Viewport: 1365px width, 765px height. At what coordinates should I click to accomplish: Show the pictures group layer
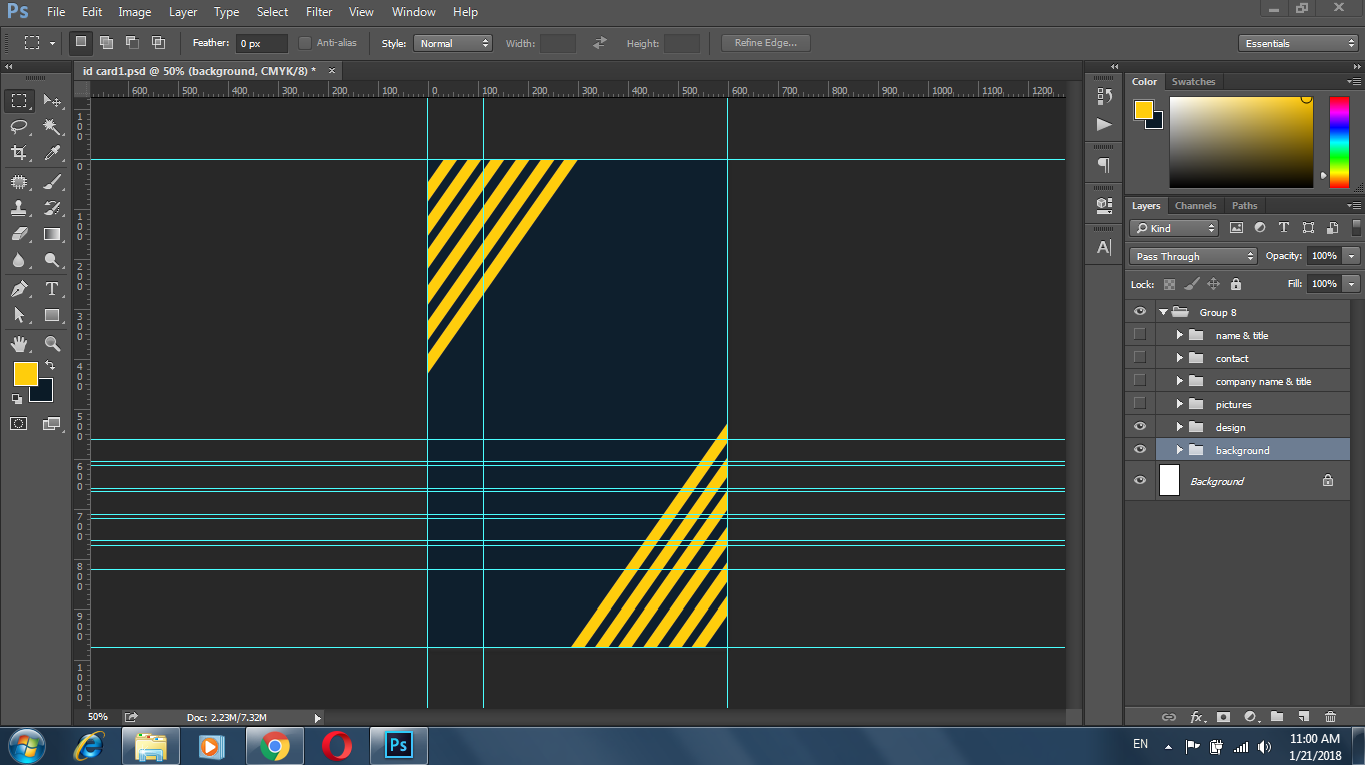pyautogui.click(x=1140, y=404)
